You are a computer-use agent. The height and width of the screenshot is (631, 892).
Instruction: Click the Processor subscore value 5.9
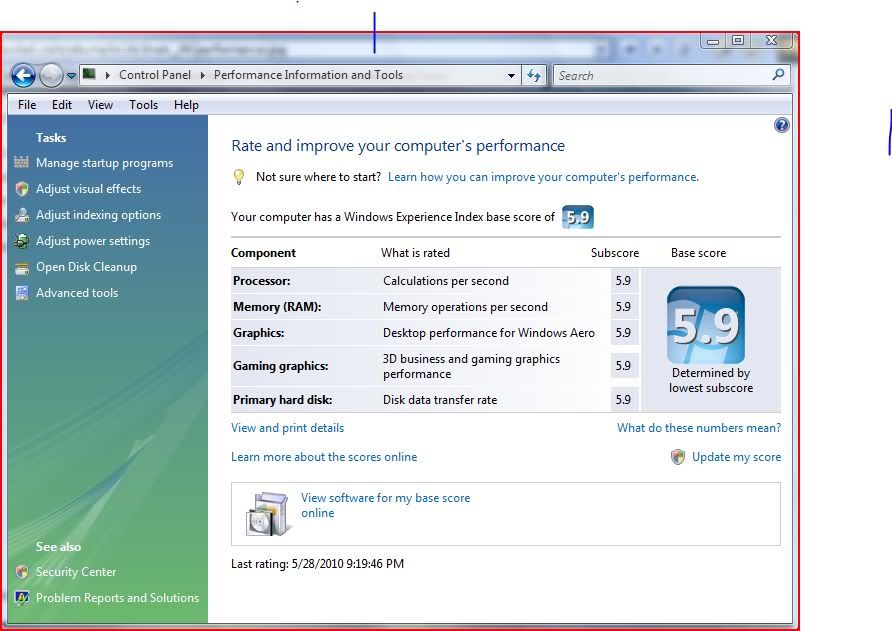point(623,281)
